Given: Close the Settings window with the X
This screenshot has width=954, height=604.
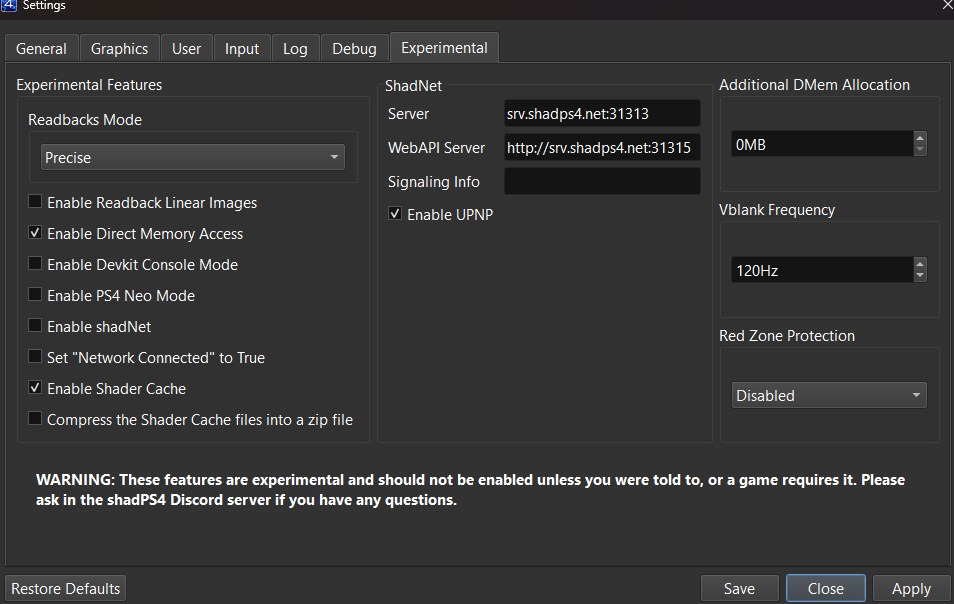Looking at the screenshot, I should coord(947,5).
